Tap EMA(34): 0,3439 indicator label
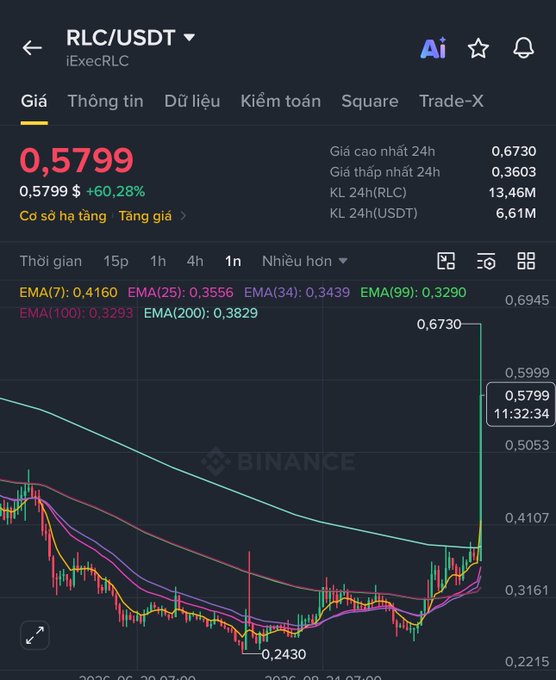556x680 pixels. point(297,292)
